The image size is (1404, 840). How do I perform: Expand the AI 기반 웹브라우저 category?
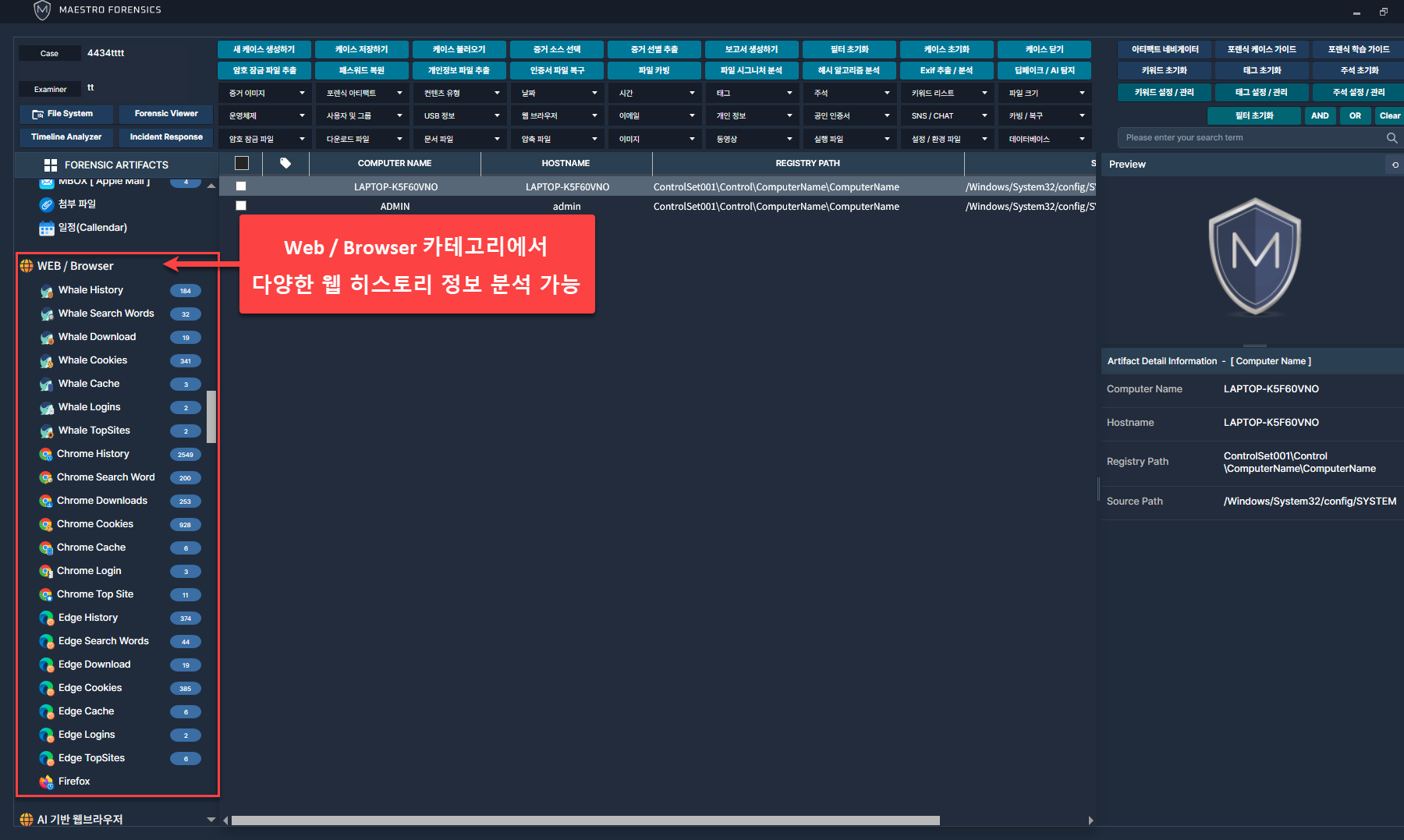tap(211, 820)
